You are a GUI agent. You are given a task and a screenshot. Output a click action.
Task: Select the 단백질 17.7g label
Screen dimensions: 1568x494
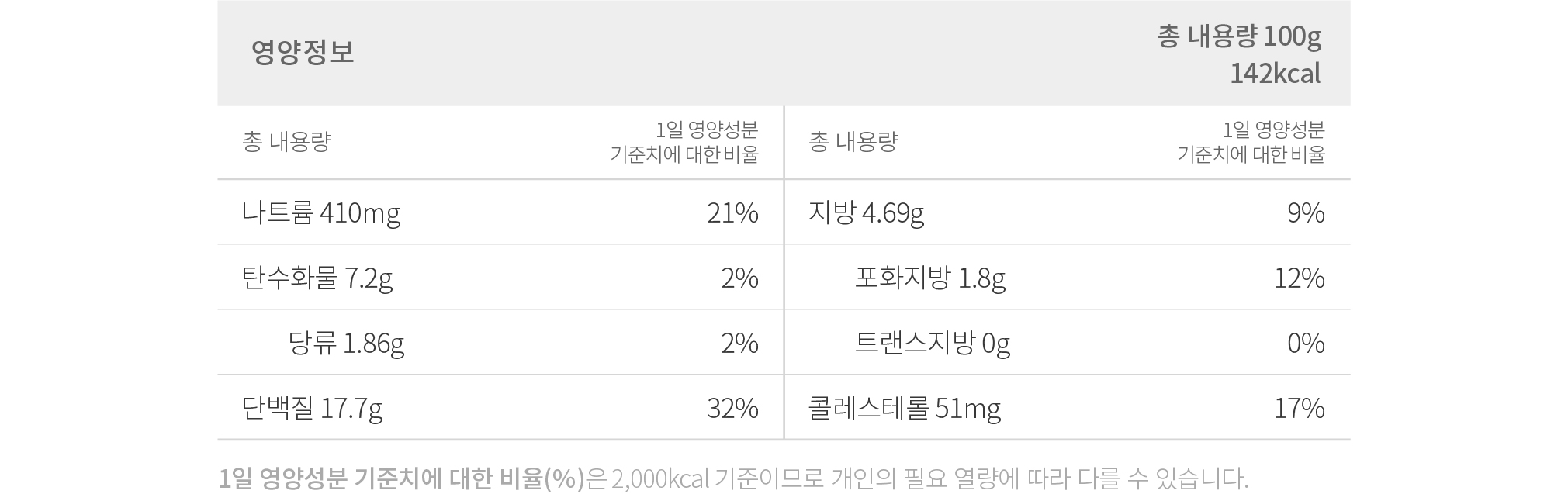pos(312,408)
